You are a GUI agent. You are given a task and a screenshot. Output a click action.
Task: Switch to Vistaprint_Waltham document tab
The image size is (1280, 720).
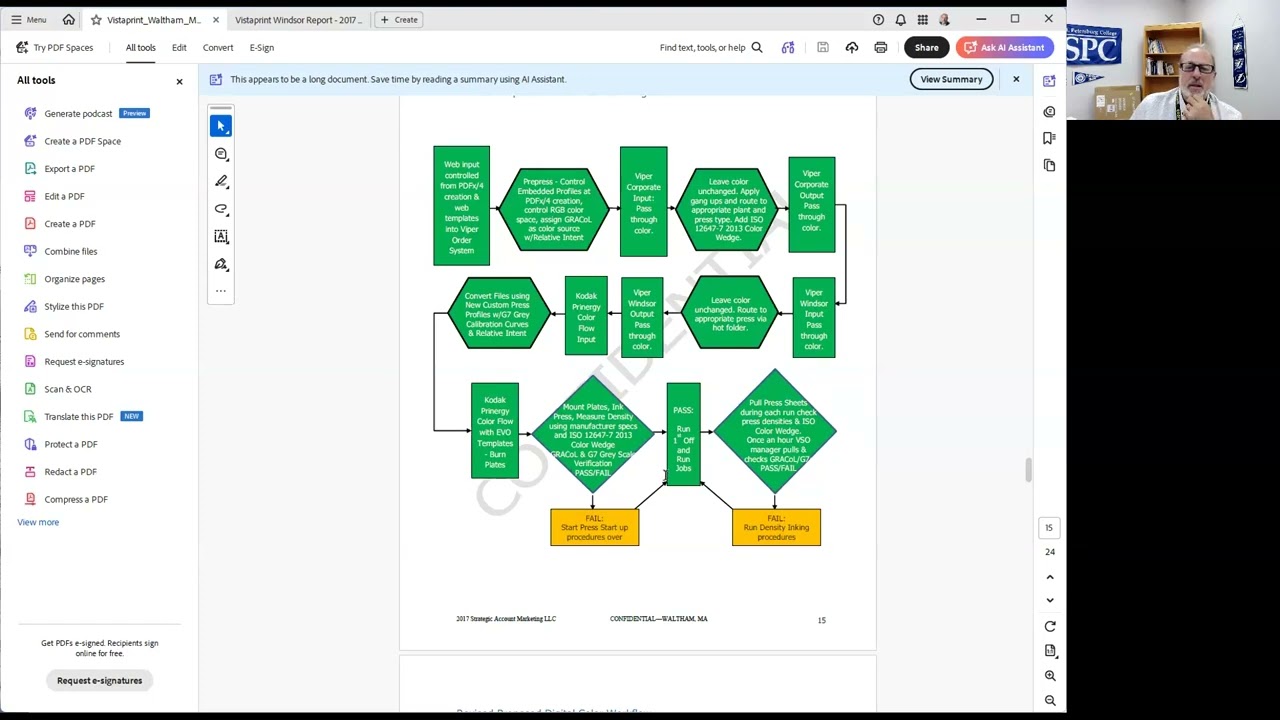[x=153, y=19]
